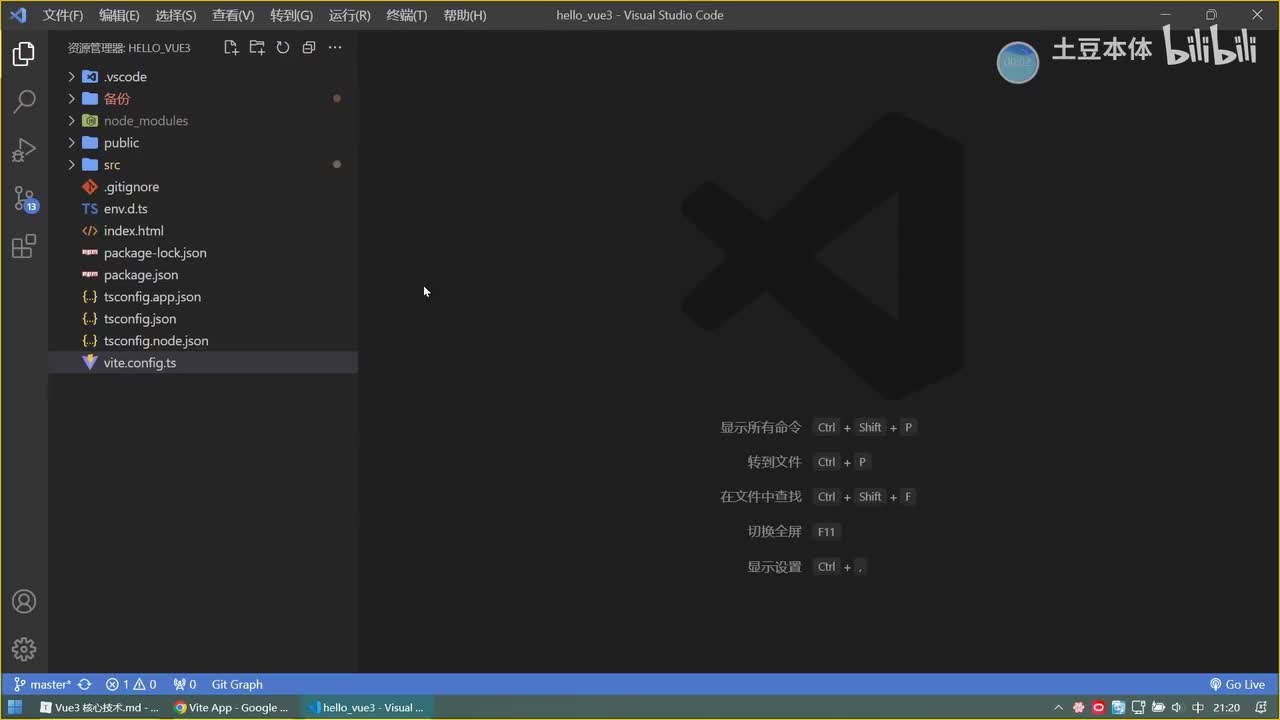Open the 转到(G) menu
Viewport: 1280px width, 720px height.
click(x=291, y=15)
